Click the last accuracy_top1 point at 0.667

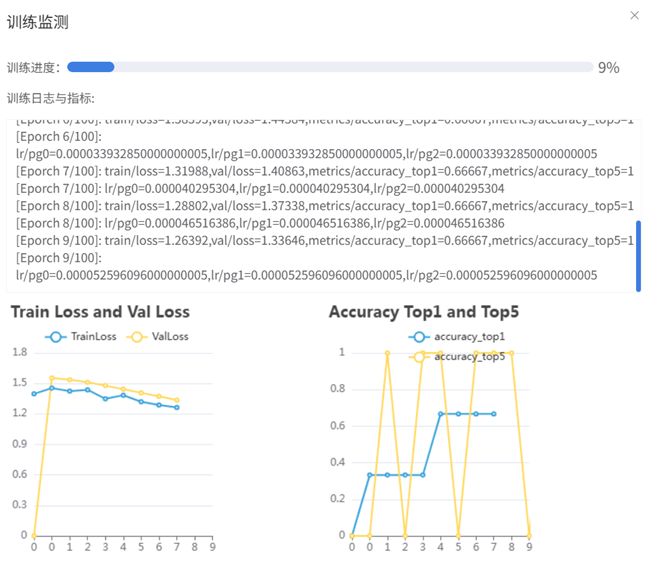pos(494,413)
